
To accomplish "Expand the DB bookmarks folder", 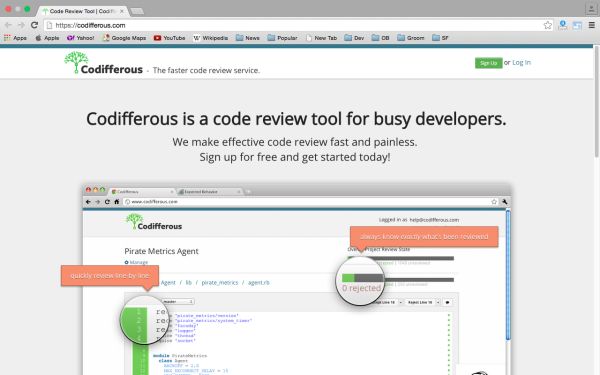I will [380, 38].
